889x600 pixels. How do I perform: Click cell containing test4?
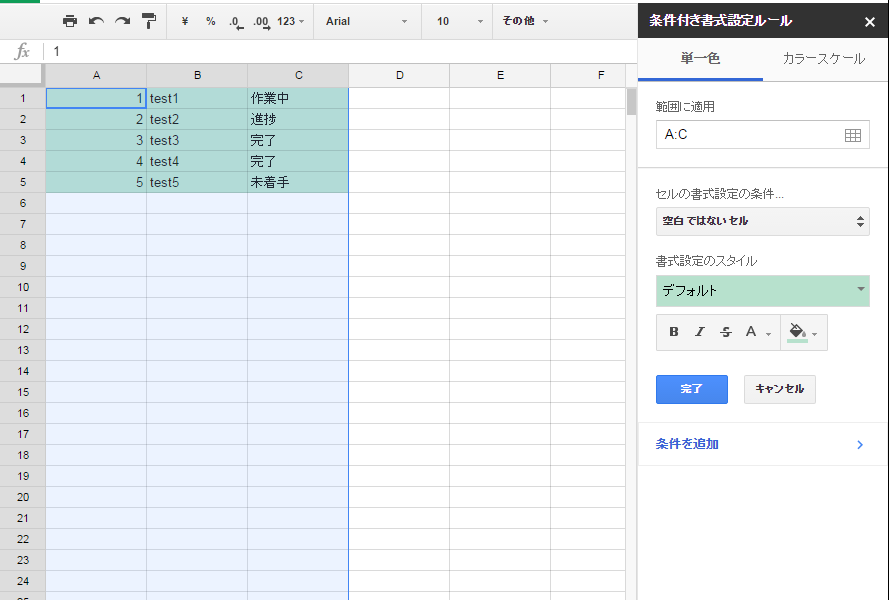[197, 161]
